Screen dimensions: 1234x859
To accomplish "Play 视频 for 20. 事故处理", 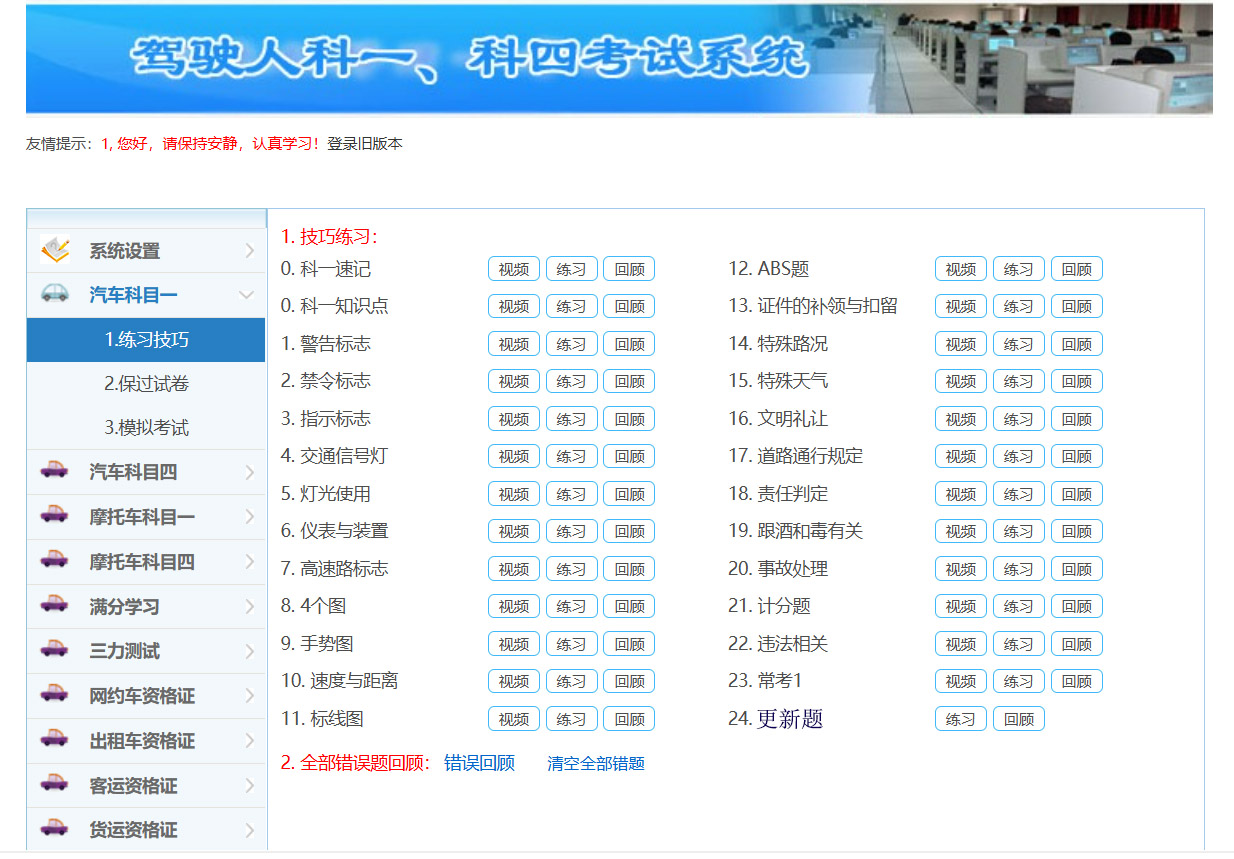I will tap(961, 569).
